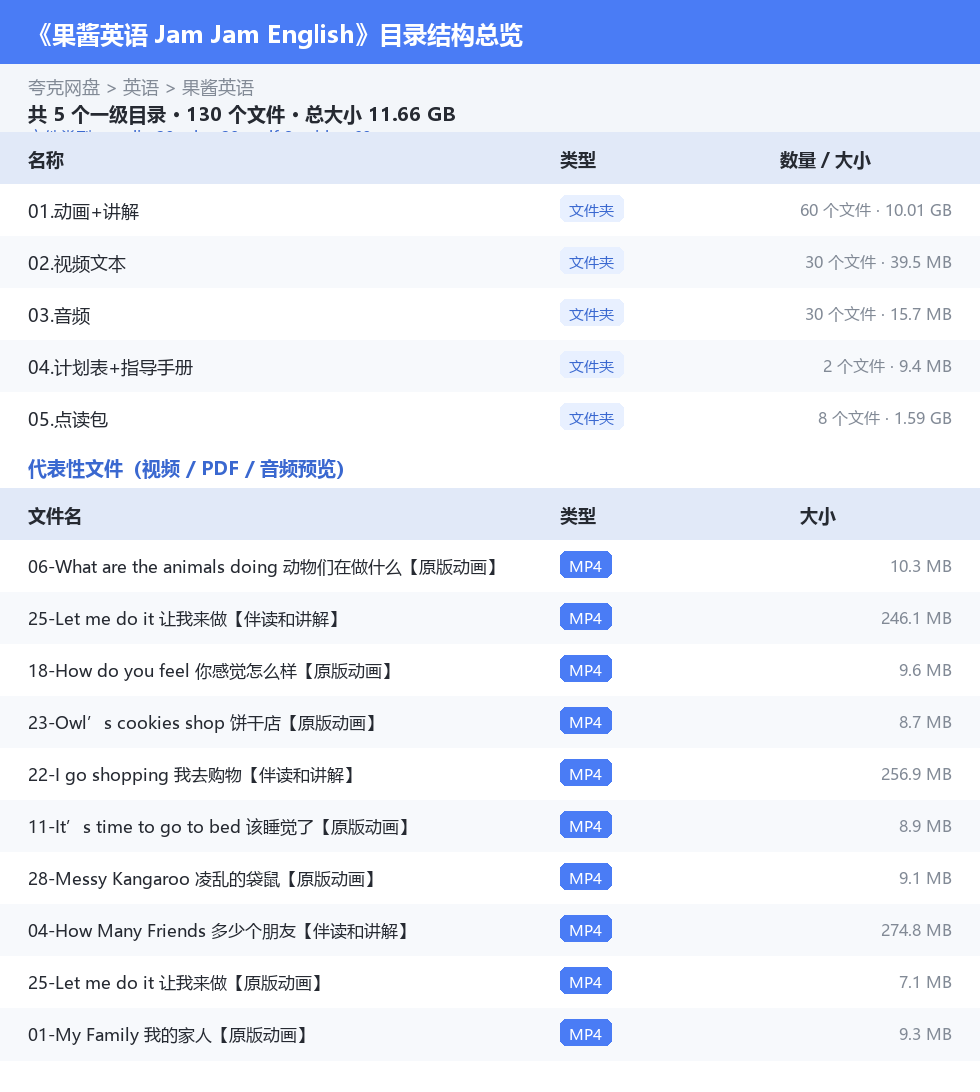Open 22-I go shopping 我去购物 file
This screenshot has width=980, height=1092.
(x=193, y=775)
